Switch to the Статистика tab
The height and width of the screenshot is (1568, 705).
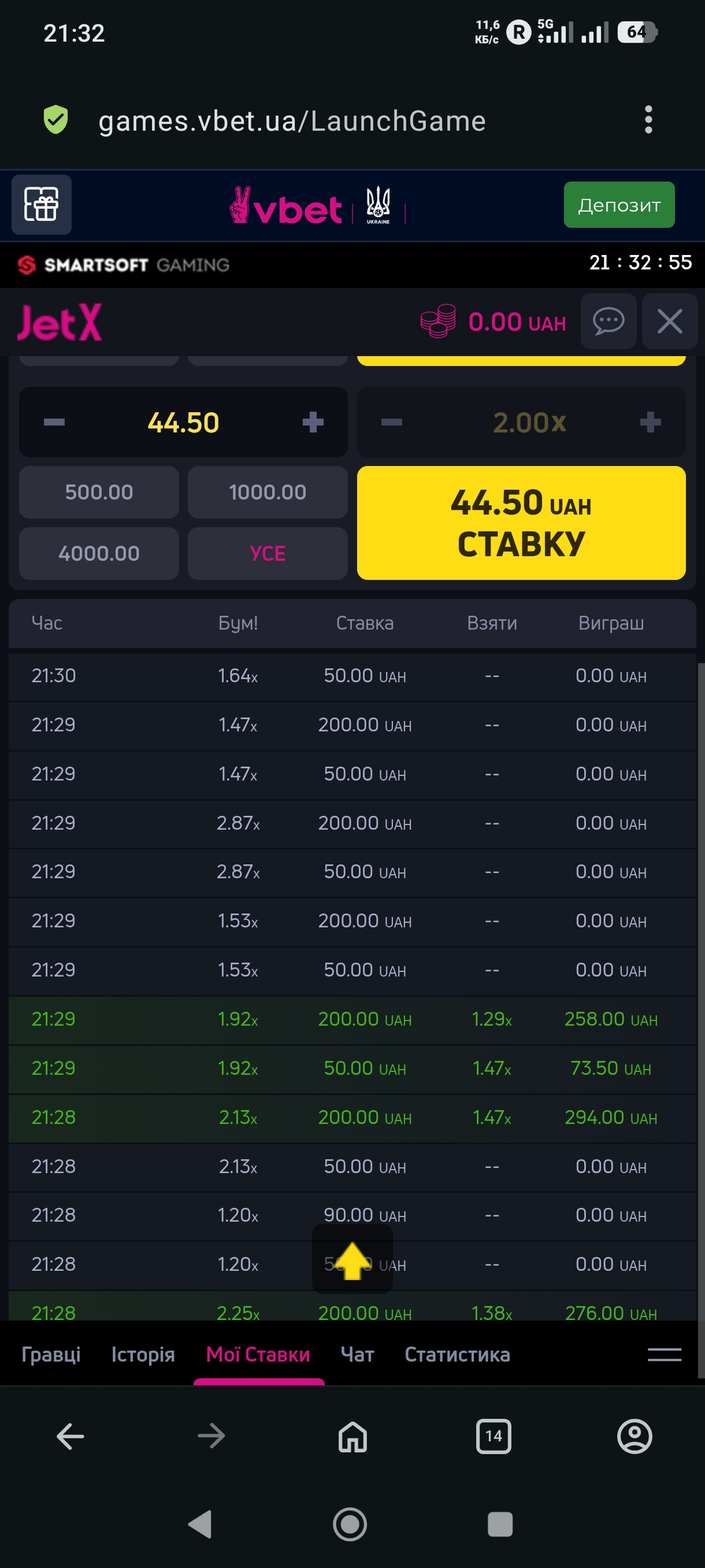(x=457, y=1354)
